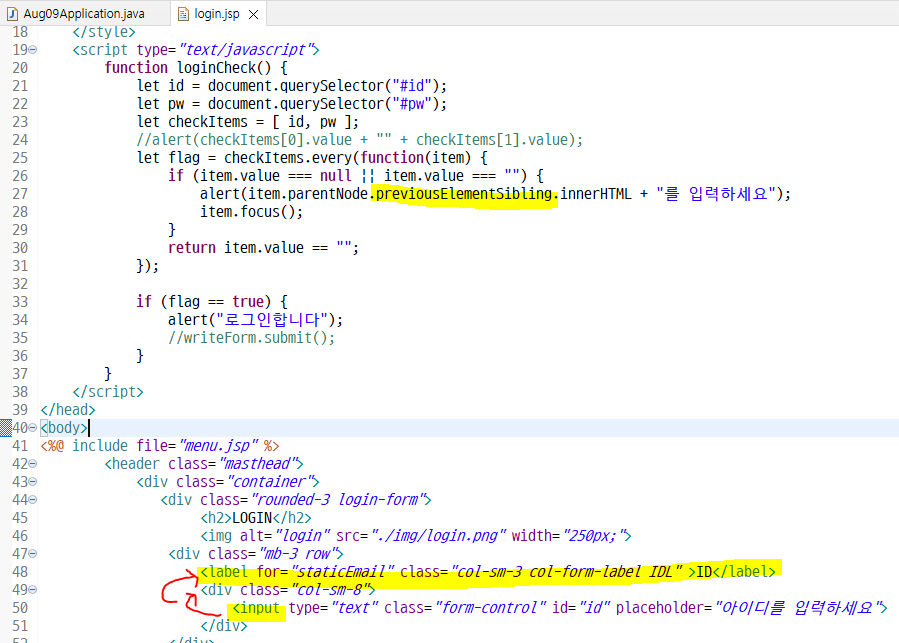Collapse the mb-3 row div at line 47
Screen dimensions: 899x643
[x=33, y=554]
